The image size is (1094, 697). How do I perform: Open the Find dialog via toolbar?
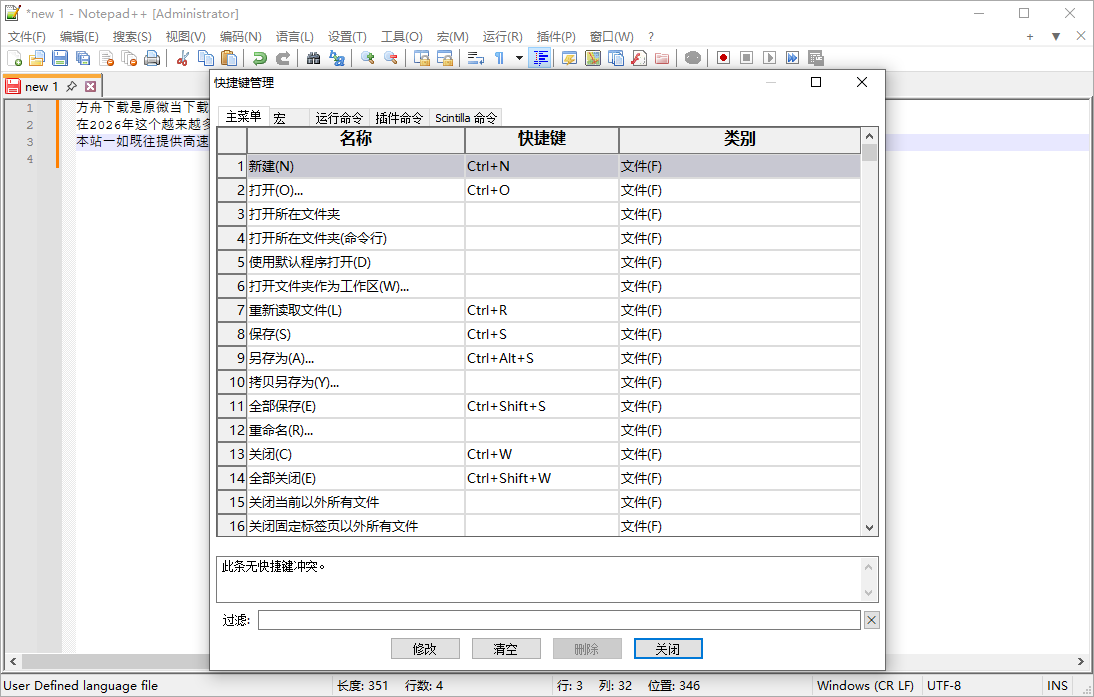313,58
